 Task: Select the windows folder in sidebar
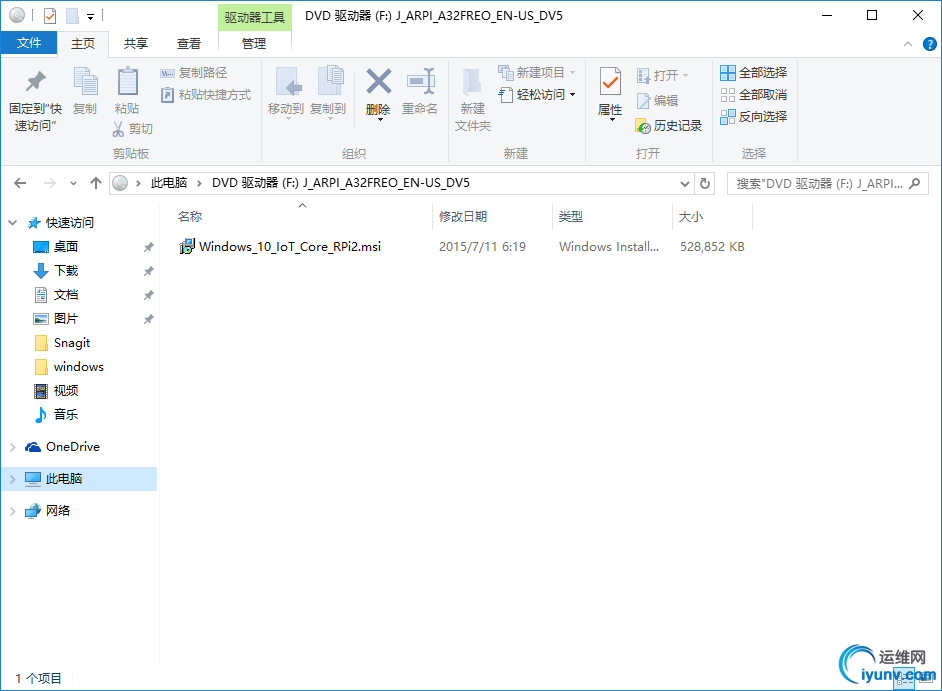[x=78, y=367]
